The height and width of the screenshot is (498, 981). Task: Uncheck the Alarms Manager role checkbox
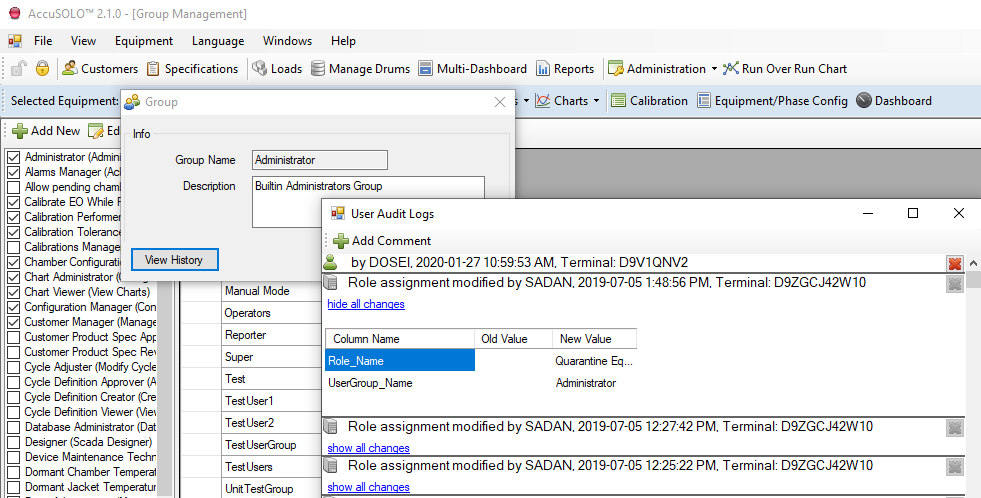(x=13, y=172)
